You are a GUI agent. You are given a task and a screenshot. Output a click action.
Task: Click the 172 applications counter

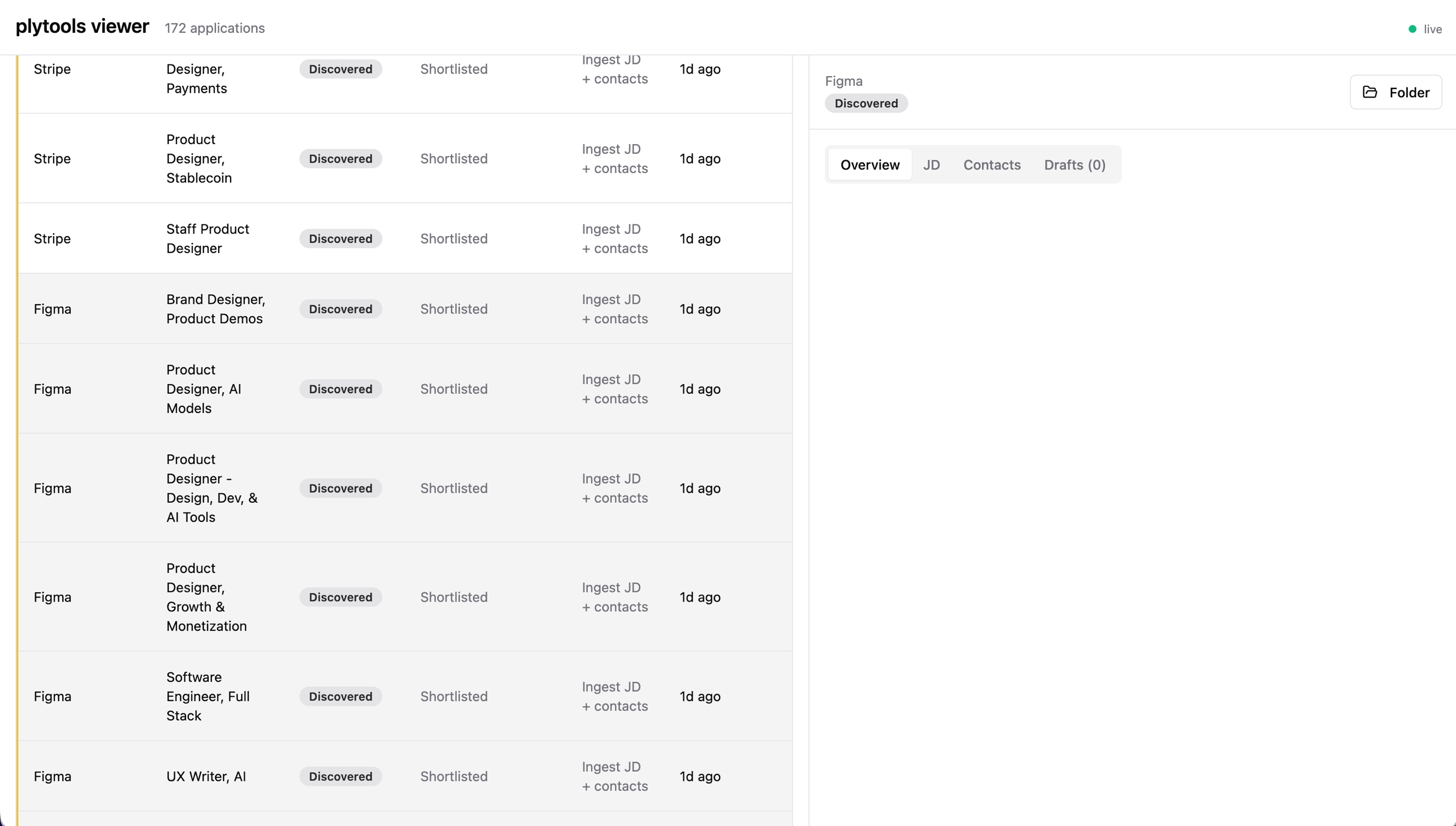(x=214, y=28)
